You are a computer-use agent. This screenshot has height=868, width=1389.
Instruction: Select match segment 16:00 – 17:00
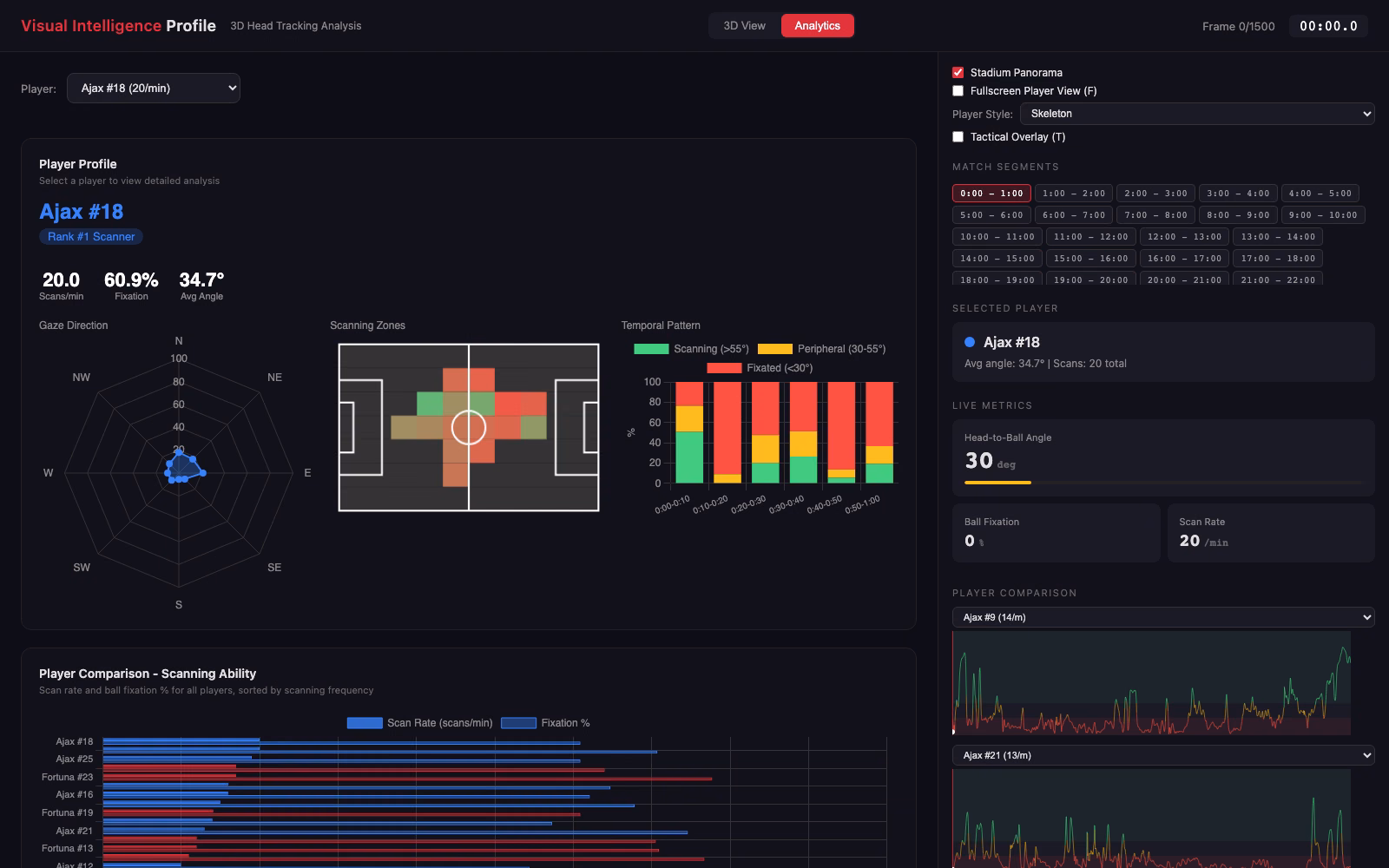click(x=1184, y=259)
